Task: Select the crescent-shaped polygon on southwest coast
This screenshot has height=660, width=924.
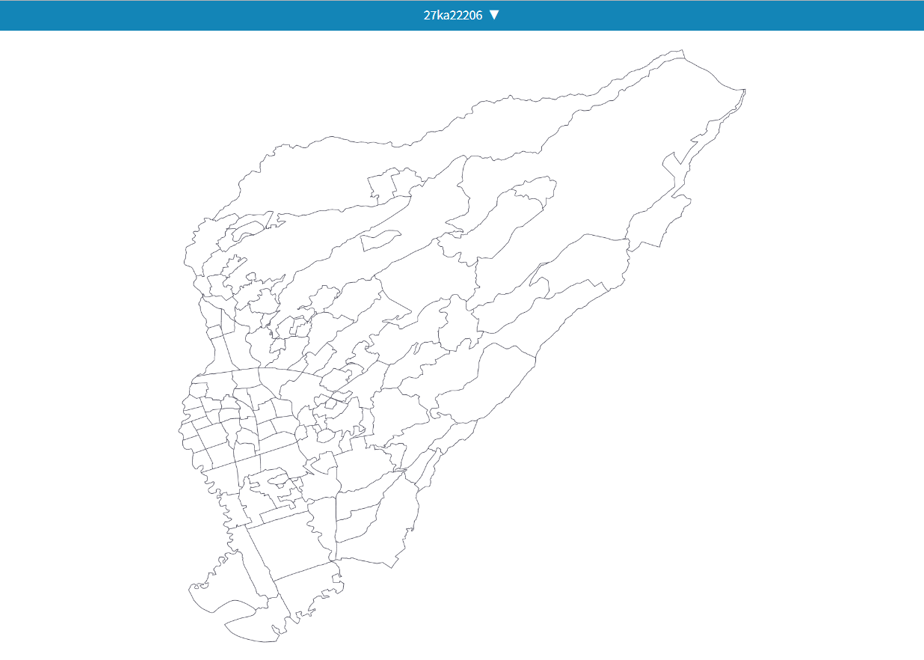Action: [227, 601]
